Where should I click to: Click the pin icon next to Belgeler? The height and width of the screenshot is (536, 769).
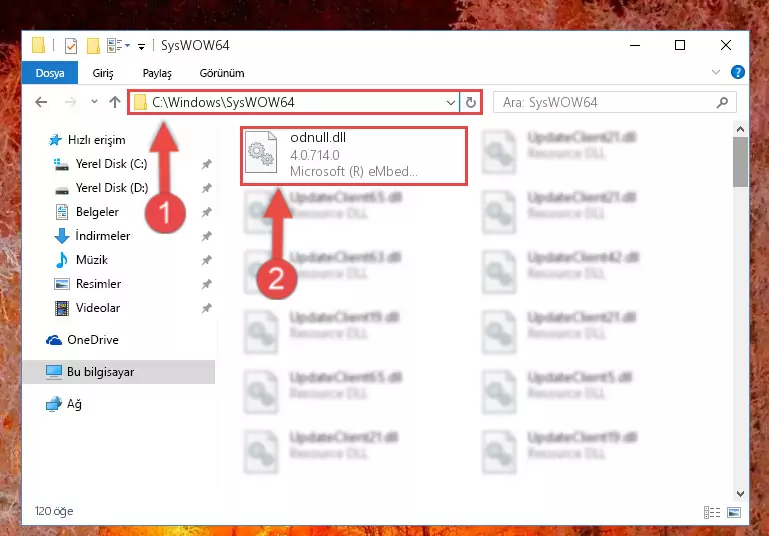point(206,212)
